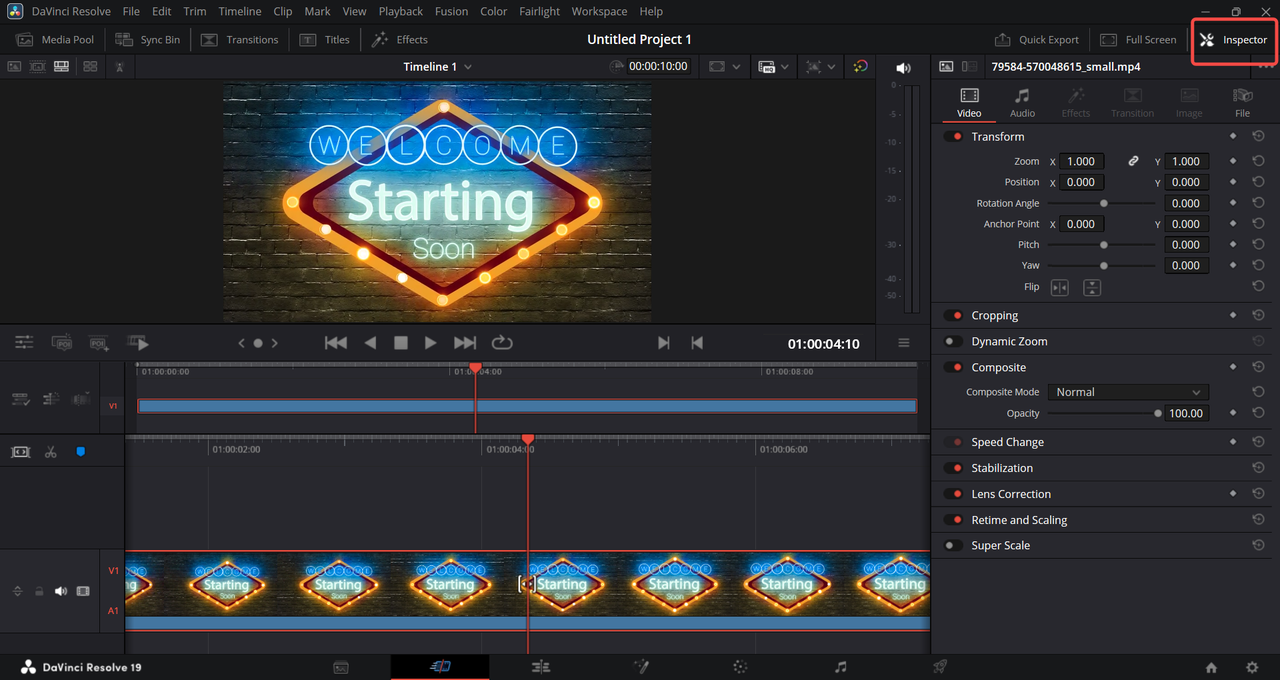Open the Fusion menu
Image resolution: width=1280 pixels, height=680 pixels.
451,11
